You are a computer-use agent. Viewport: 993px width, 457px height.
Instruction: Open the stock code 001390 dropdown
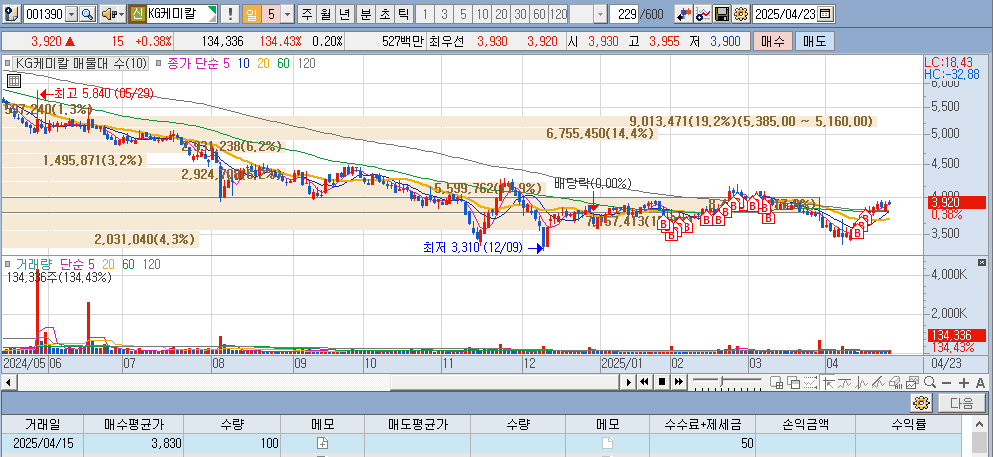(72, 13)
